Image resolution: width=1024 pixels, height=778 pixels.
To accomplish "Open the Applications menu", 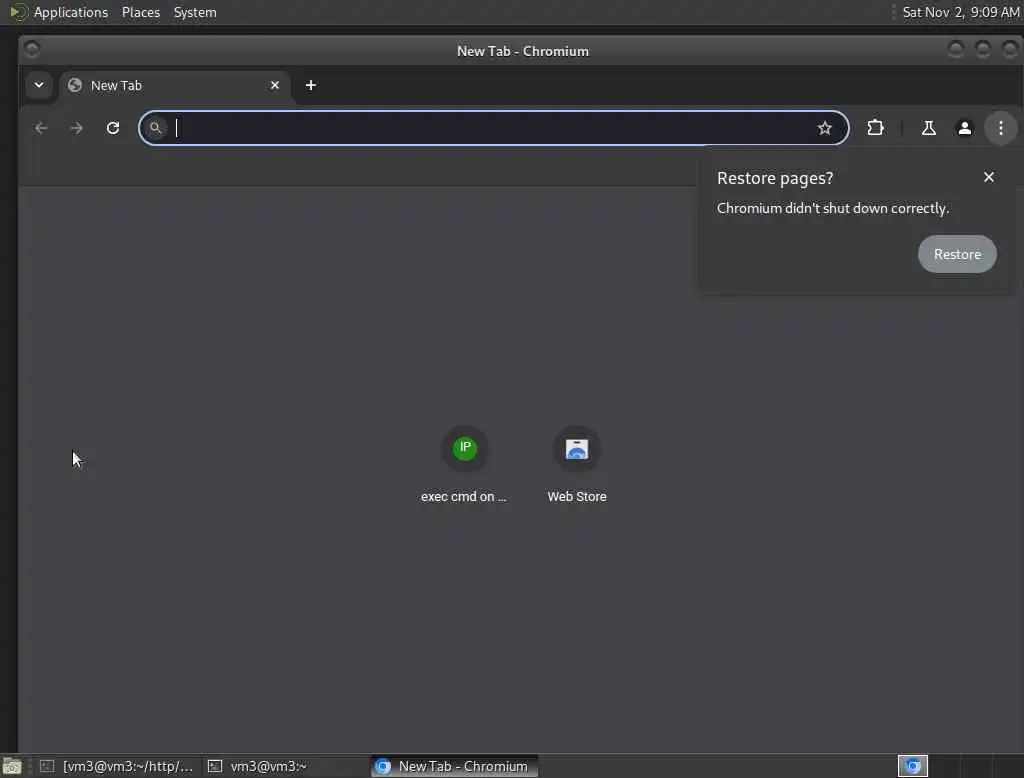I will pyautogui.click(x=71, y=12).
